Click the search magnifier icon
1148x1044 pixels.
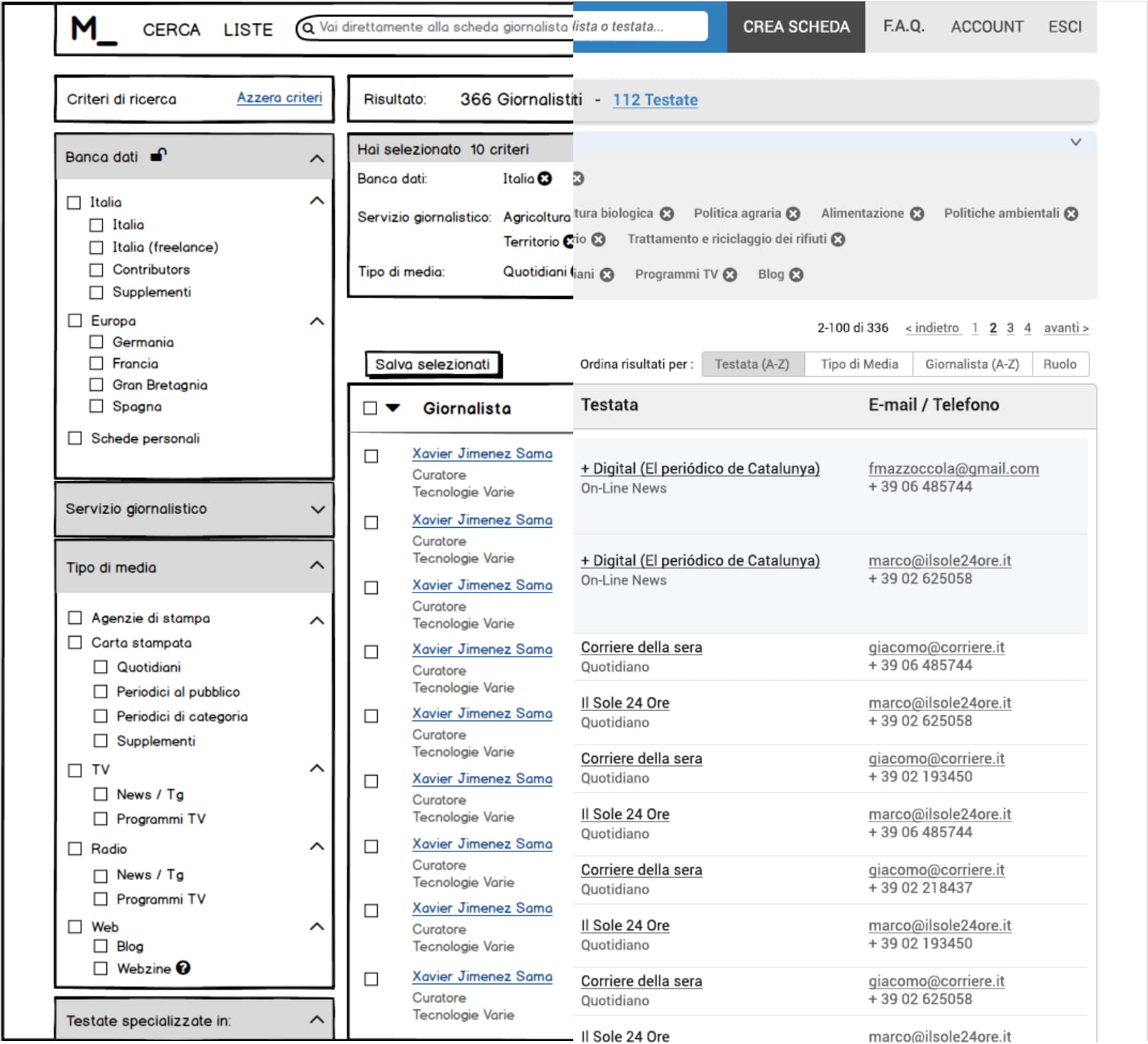pos(308,29)
